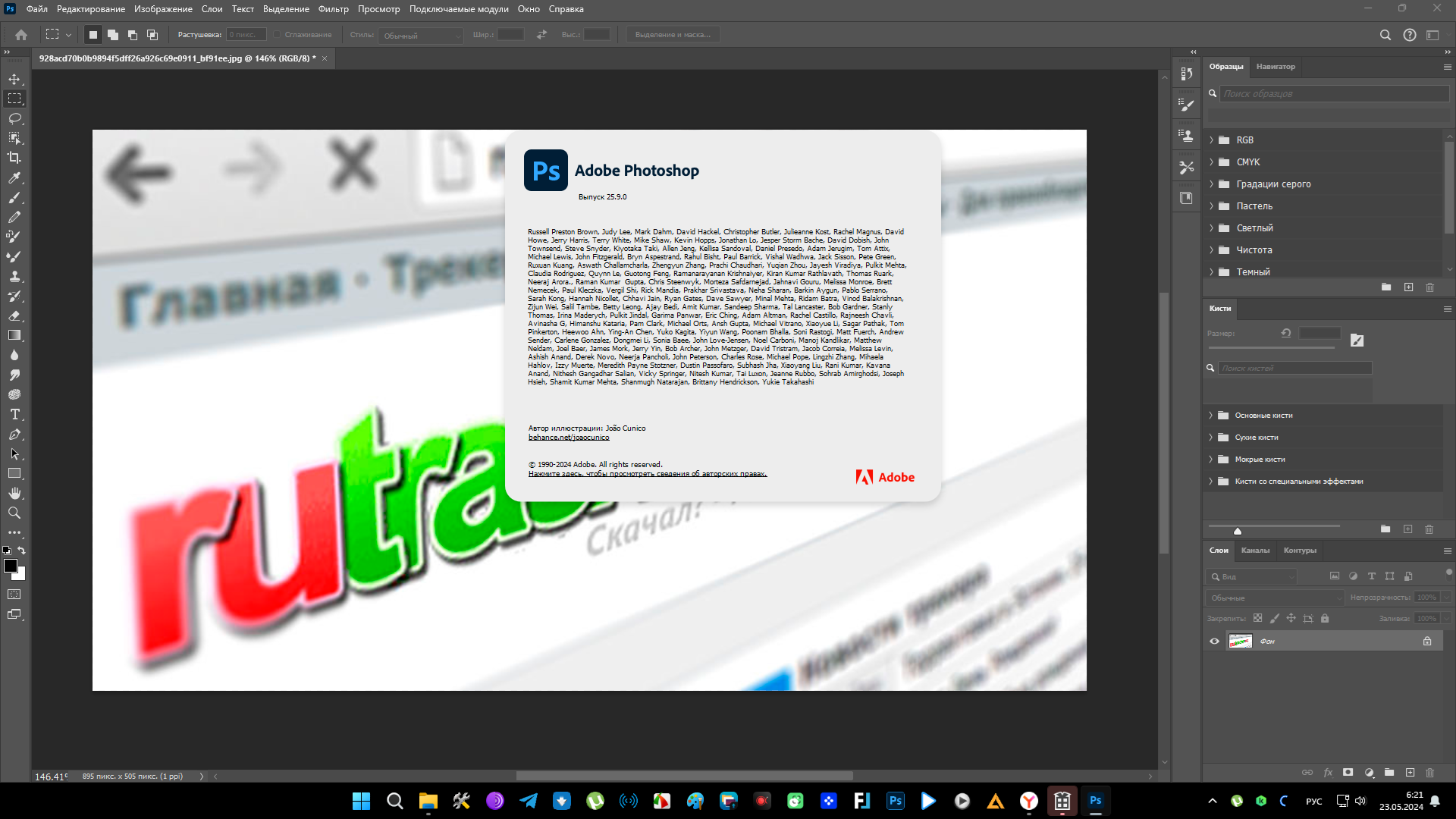The width and height of the screenshot is (1456, 819).
Task: Enable Intersect with selection mode
Action: click(x=152, y=35)
